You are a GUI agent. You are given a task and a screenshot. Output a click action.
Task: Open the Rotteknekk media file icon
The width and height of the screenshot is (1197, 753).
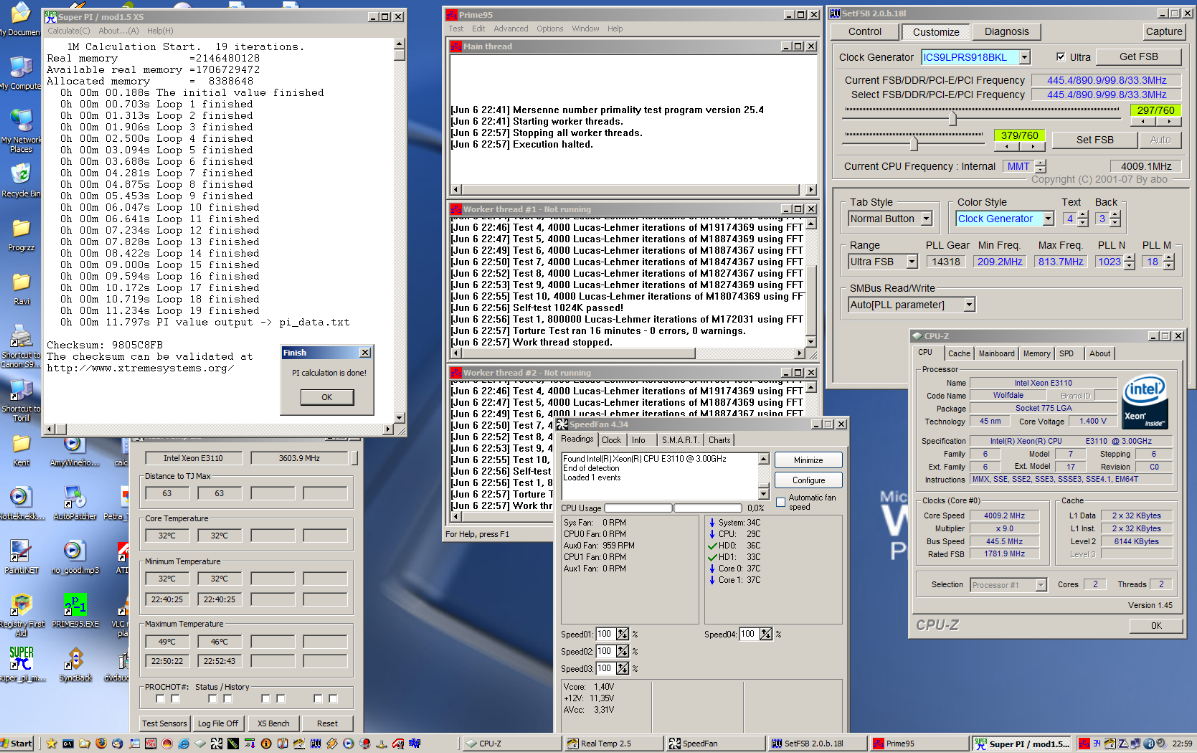pyautogui.click(x=21, y=499)
